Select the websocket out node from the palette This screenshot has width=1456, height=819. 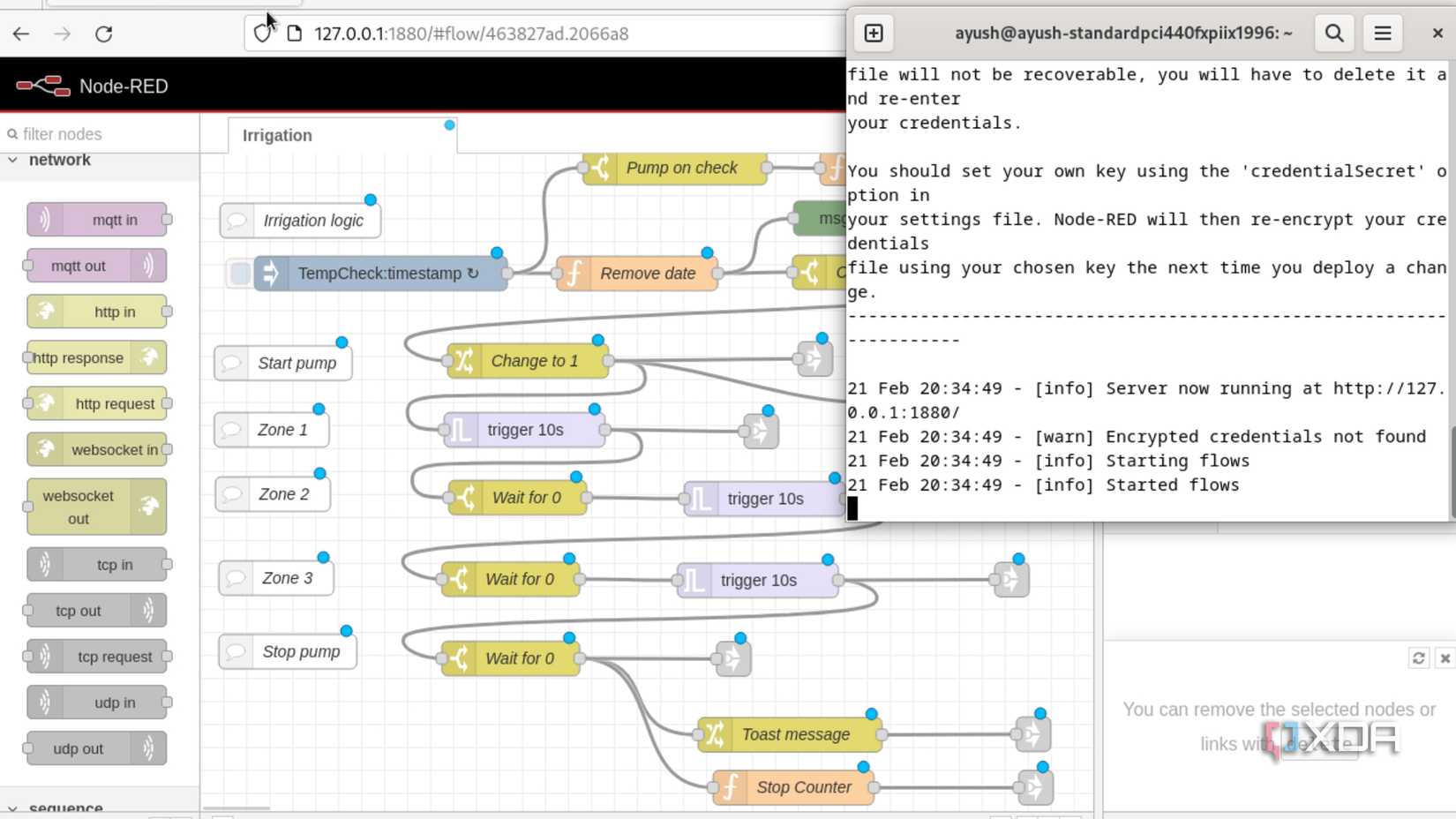(95, 507)
